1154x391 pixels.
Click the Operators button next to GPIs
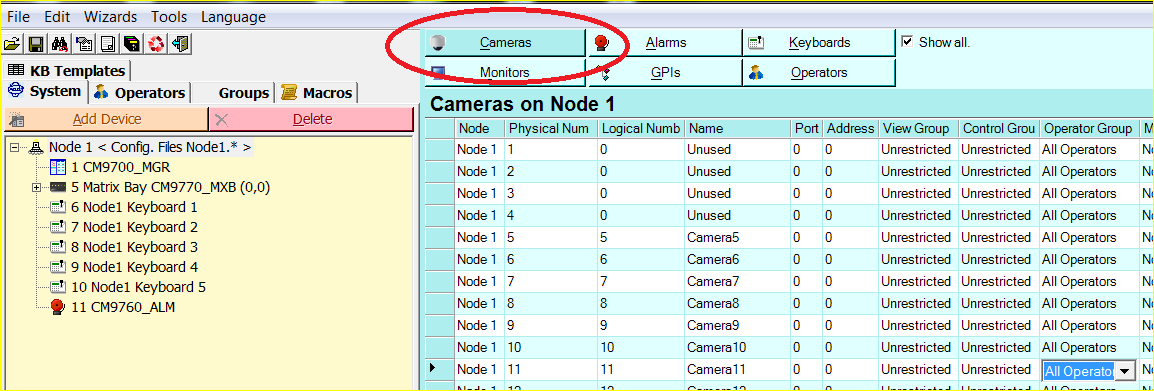(818, 73)
